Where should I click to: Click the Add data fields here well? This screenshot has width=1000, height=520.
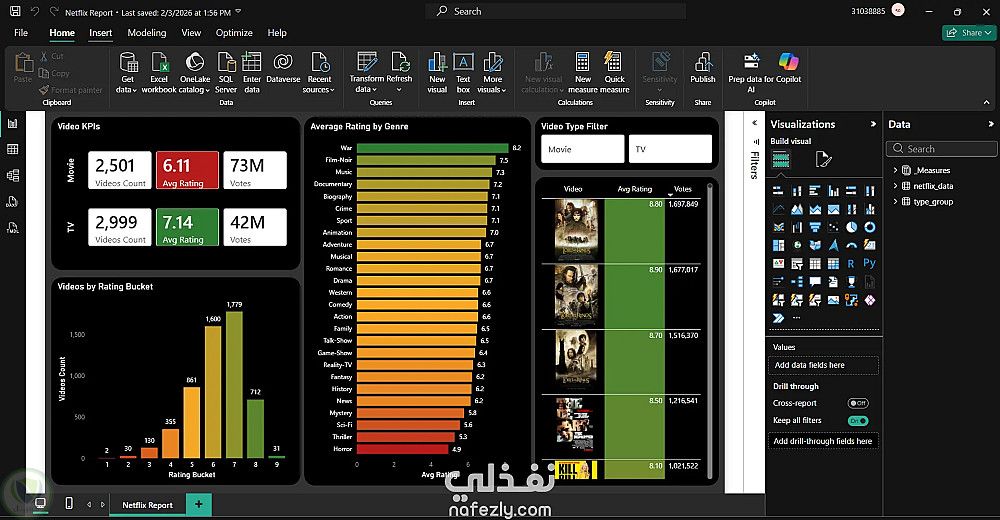823,365
